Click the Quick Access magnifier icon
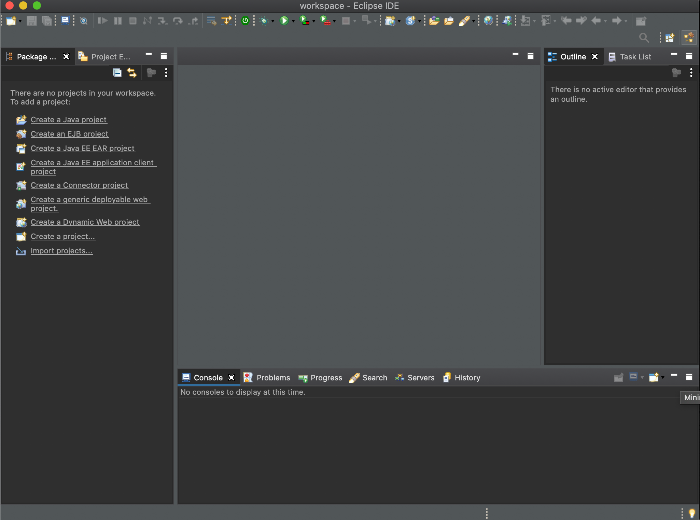 [x=644, y=38]
